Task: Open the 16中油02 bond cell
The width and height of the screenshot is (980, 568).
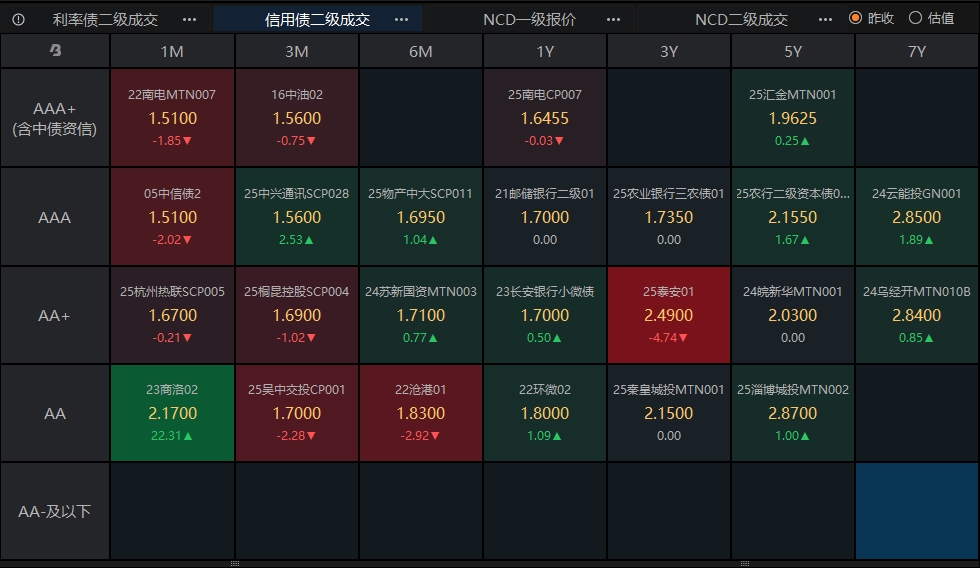Action: tap(297, 118)
